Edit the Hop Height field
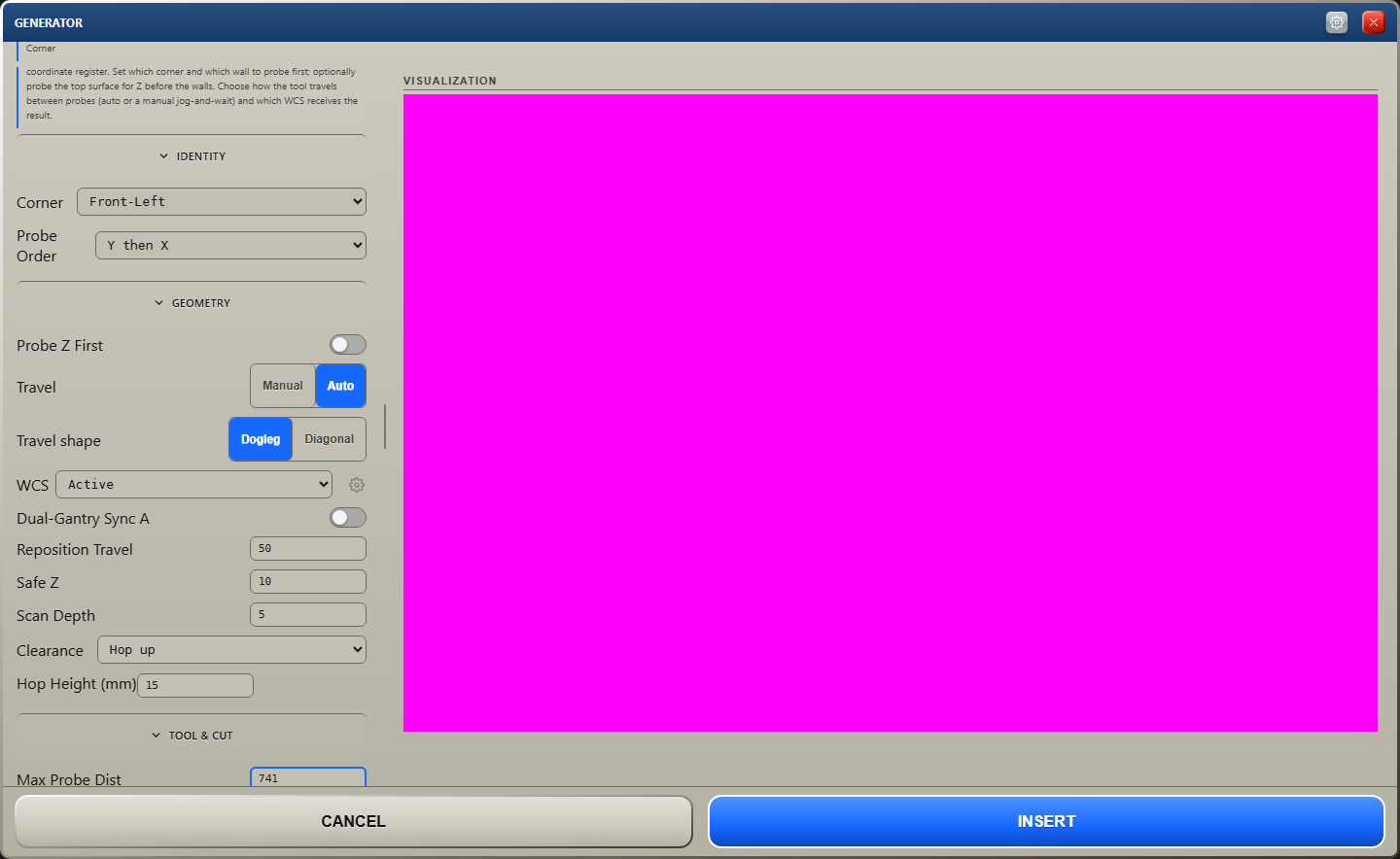 coord(195,685)
